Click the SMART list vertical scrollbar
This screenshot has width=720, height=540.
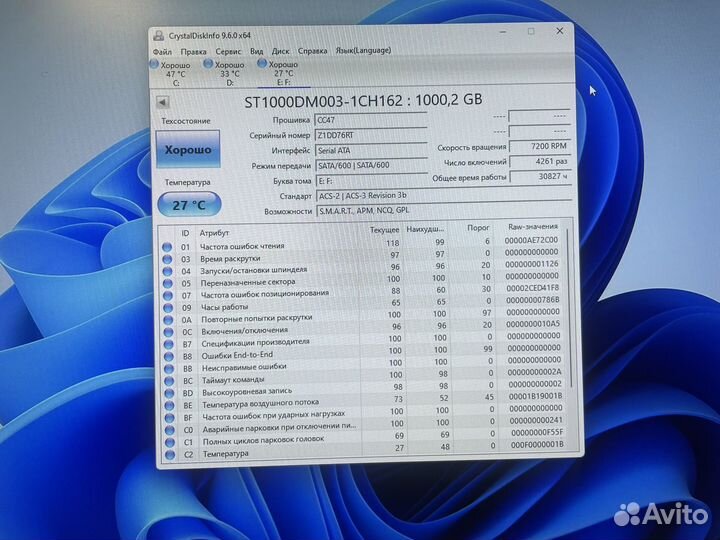coord(570,306)
